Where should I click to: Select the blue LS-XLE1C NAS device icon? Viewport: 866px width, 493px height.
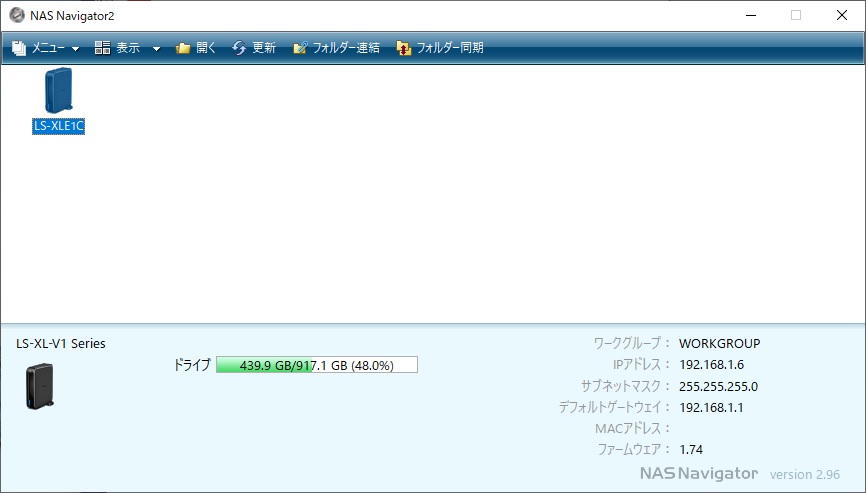coord(58,91)
